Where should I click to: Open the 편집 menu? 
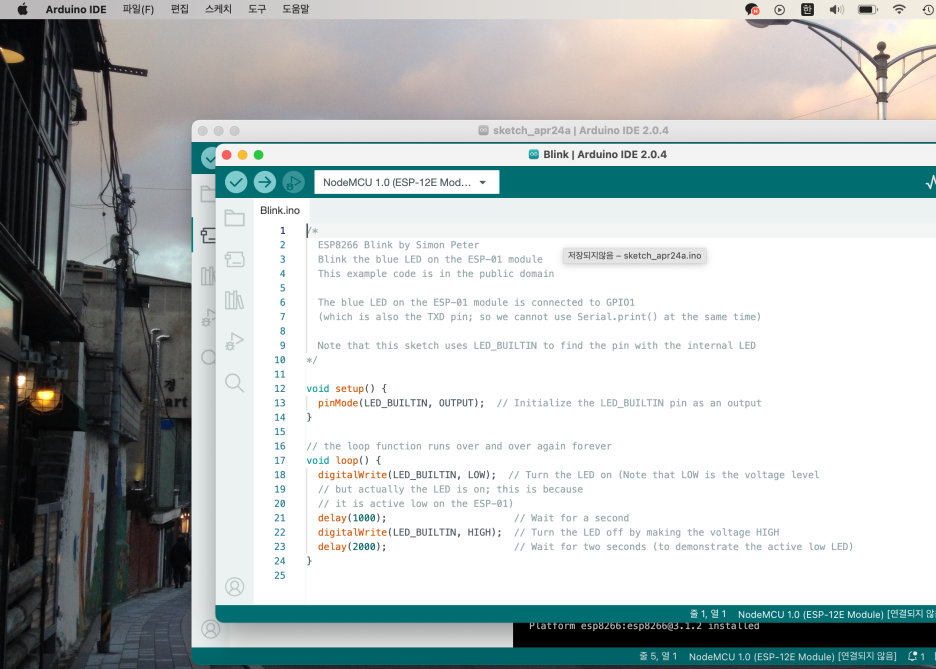pyautogui.click(x=180, y=9)
